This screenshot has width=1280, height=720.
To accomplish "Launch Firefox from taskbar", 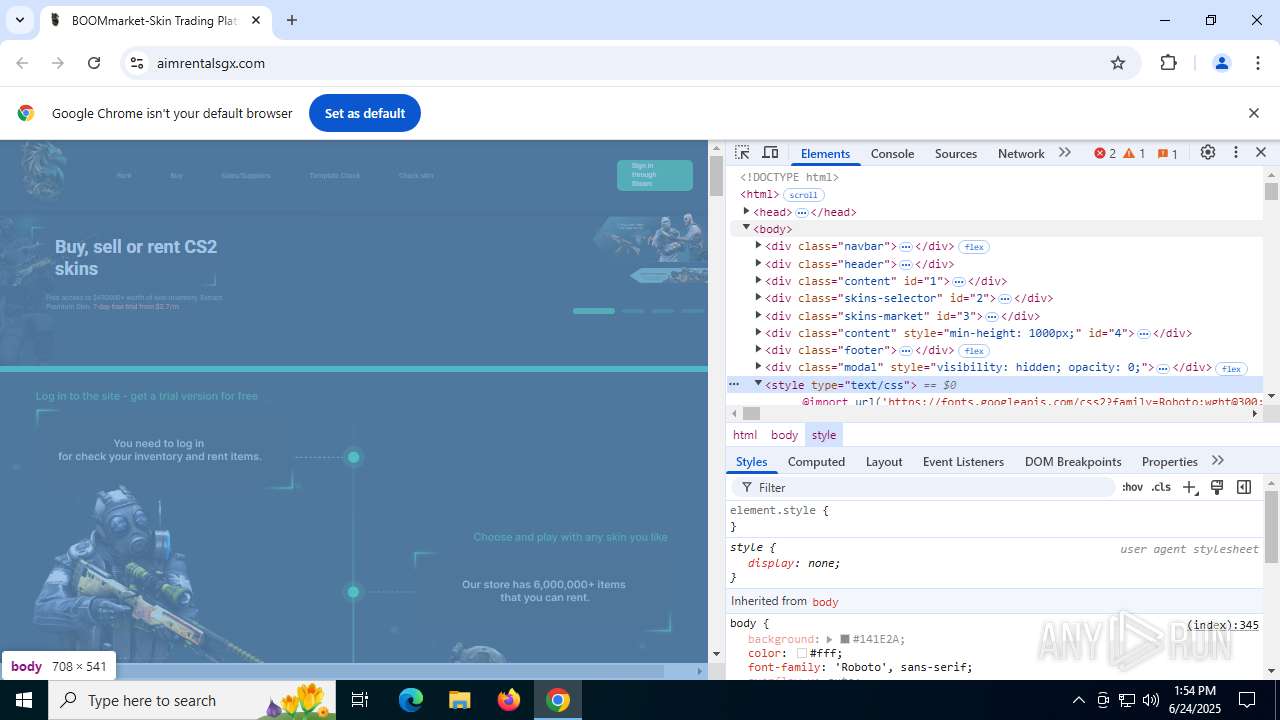I will pyautogui.click(x=509, y=700).
